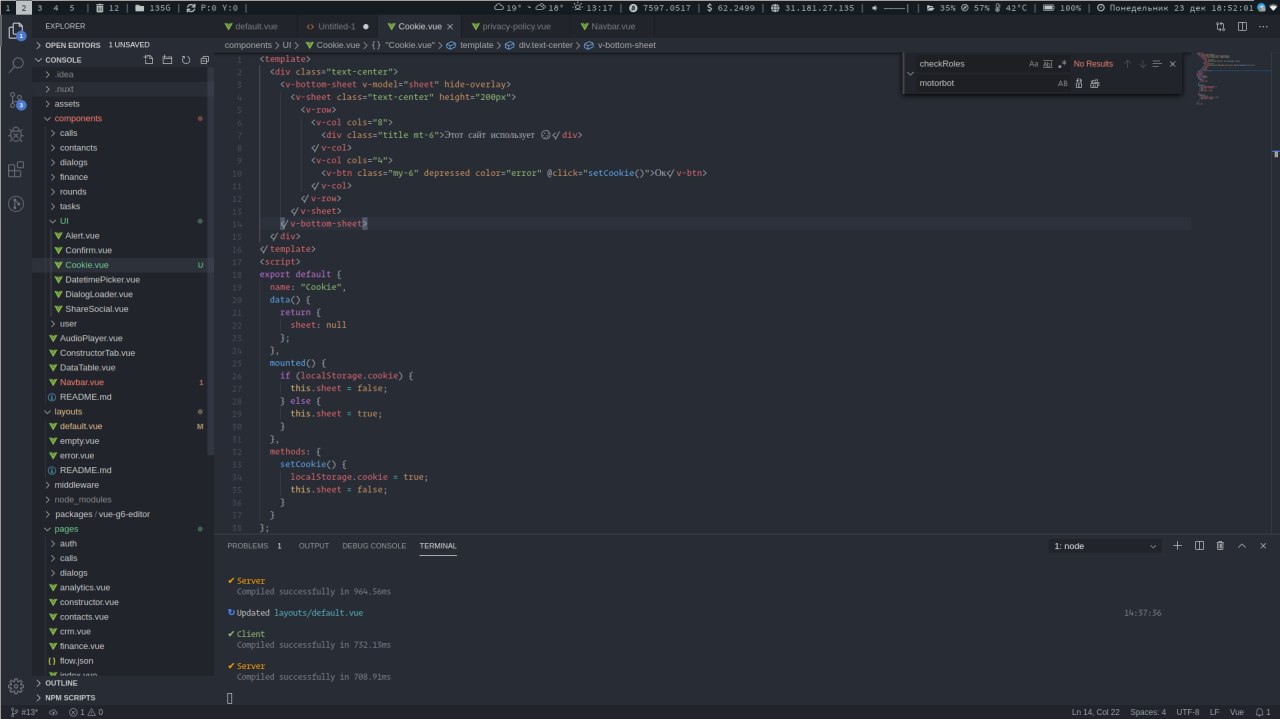Toggle Preserve Case in replace field
1280x719 pixels.
pos(1062,83)
